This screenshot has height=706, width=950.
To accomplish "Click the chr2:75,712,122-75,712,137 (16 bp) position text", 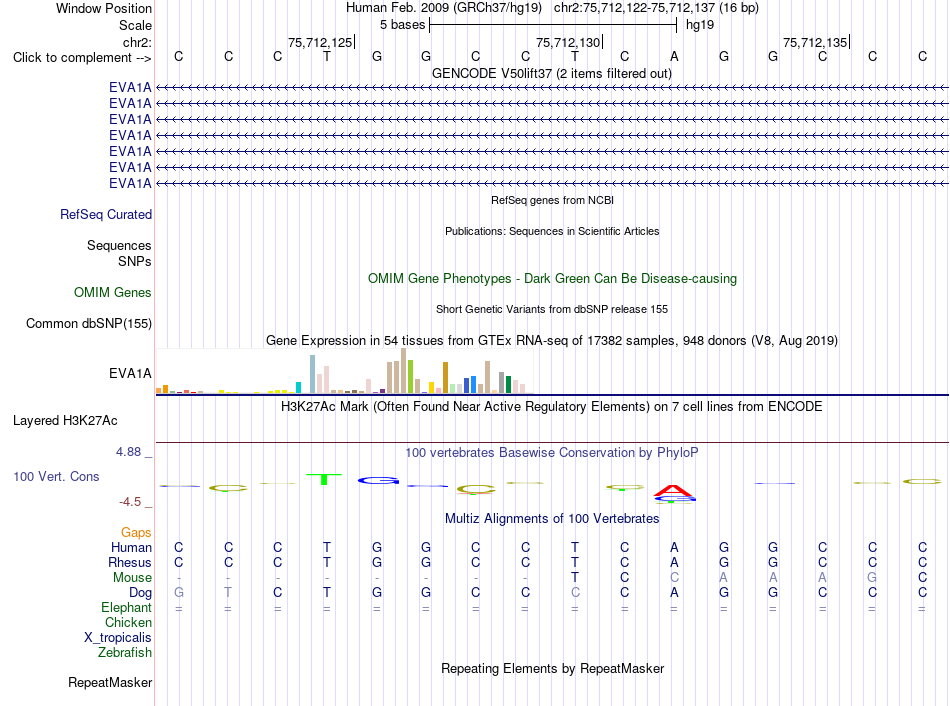I will pyautogui.click(x=656, y=8).
